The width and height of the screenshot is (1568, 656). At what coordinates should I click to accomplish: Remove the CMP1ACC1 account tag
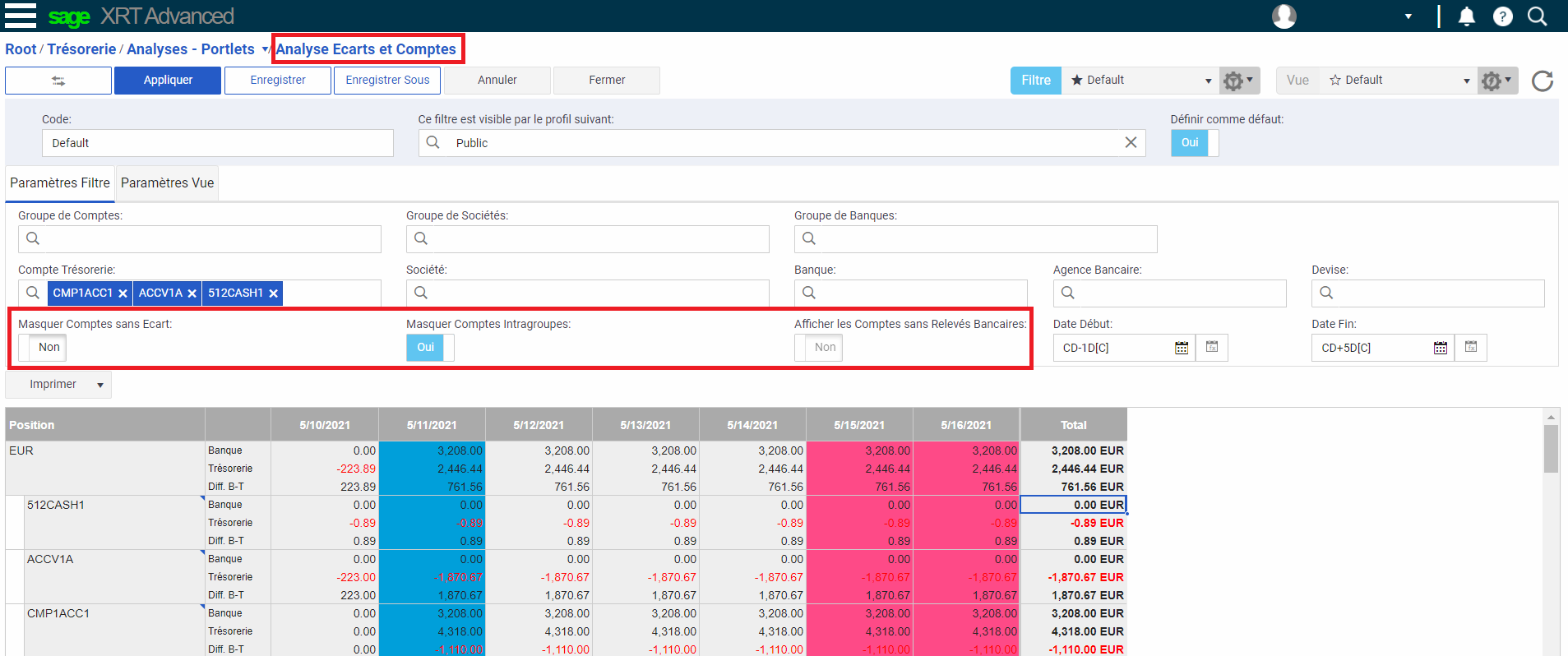pos(123,293)
